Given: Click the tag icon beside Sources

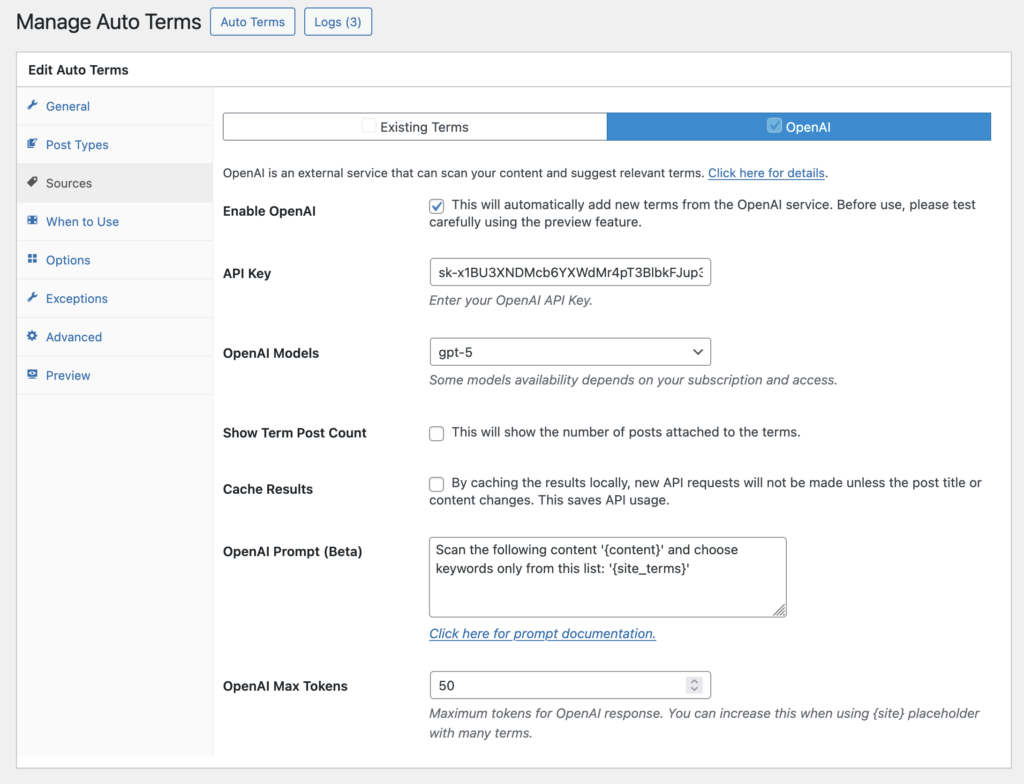Looking at the screenshot, I should coord(33,183).
